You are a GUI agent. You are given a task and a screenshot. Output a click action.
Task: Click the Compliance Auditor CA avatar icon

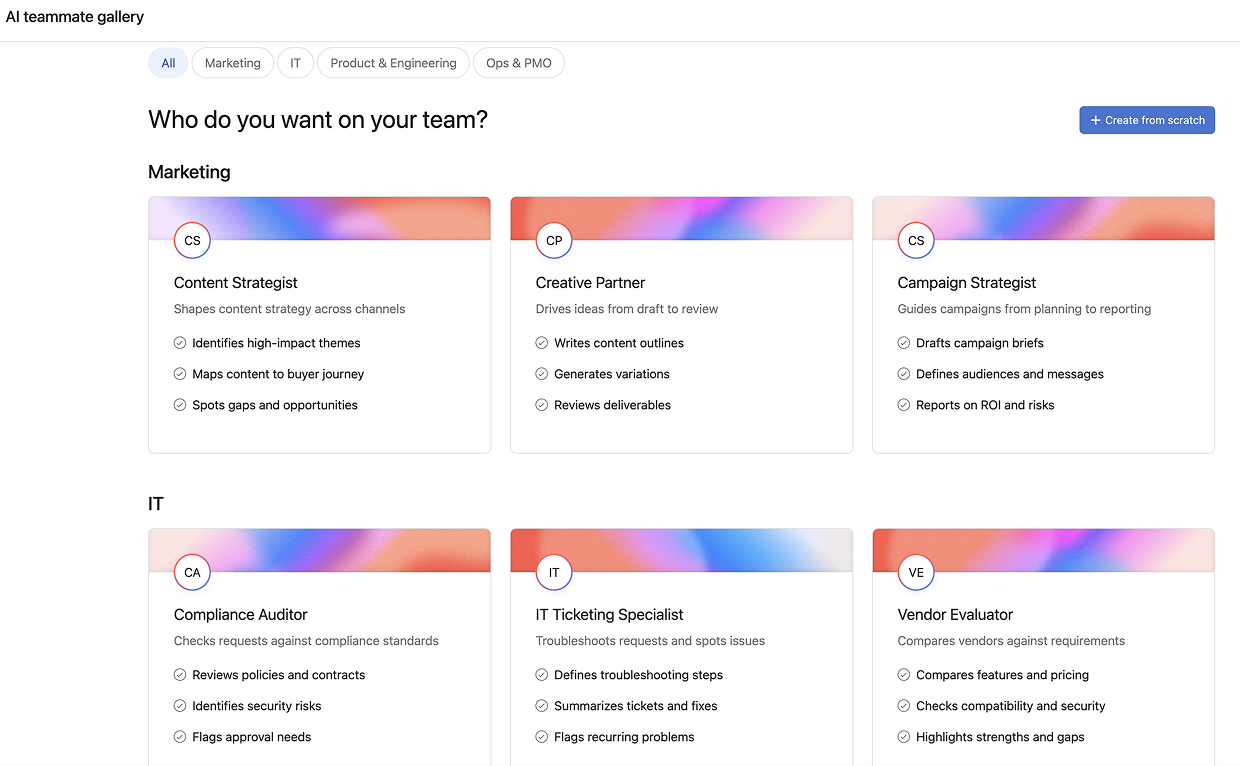tap(192, 573)
